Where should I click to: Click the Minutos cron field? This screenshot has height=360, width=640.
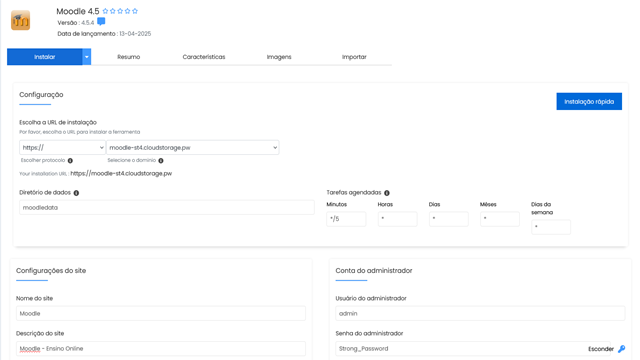[x=346, y=219]
